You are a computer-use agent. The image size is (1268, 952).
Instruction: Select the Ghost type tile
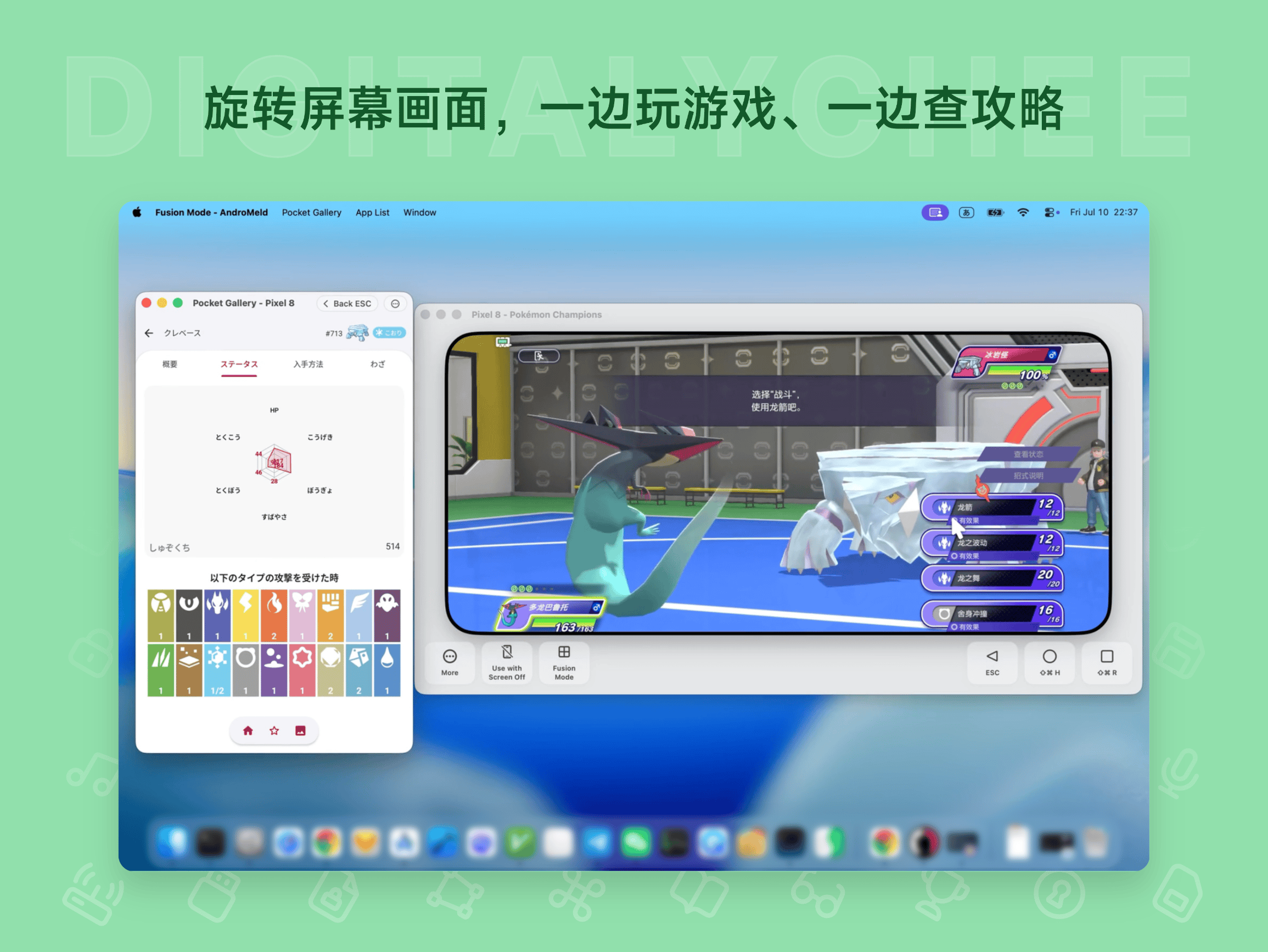(x=387, y=615)
